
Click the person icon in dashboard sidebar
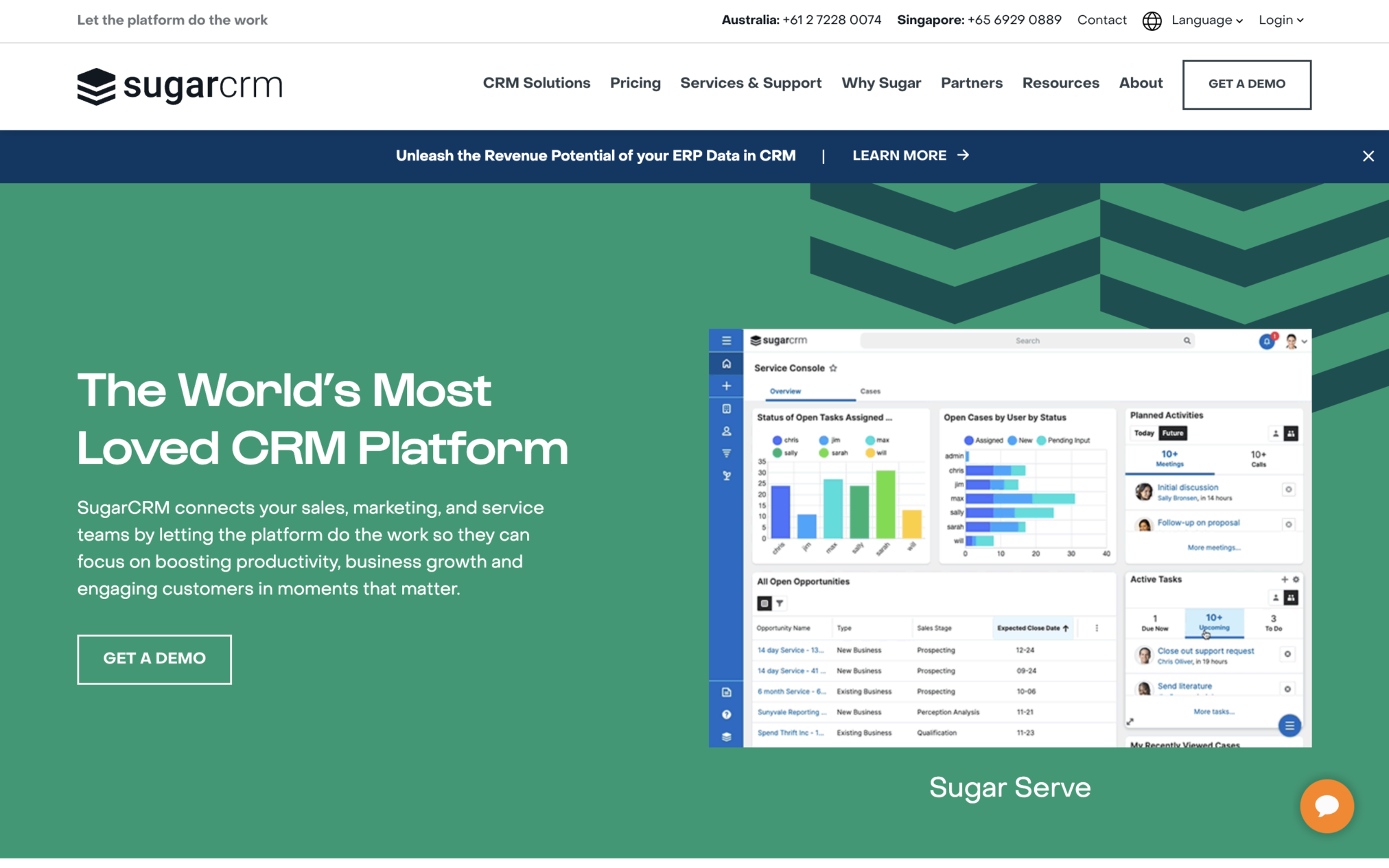tap(726, 432)
